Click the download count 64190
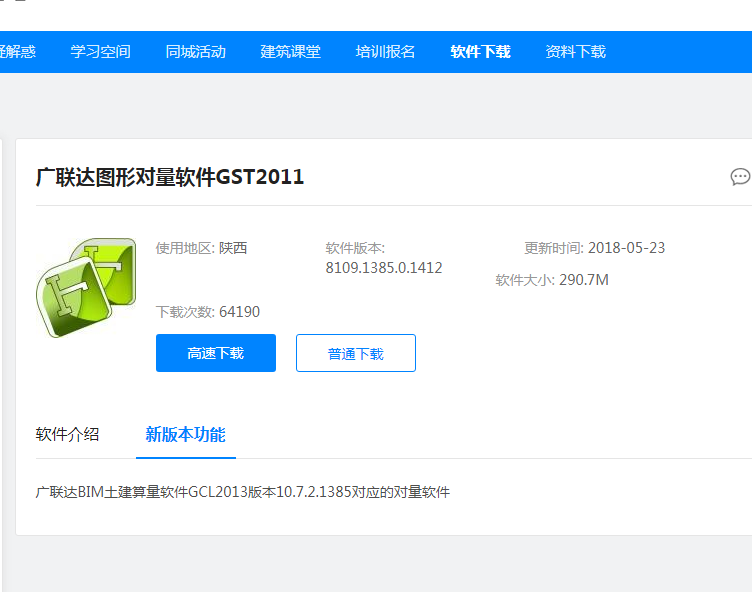Screen dimensions: 752x592 click(x=239, y=312)
